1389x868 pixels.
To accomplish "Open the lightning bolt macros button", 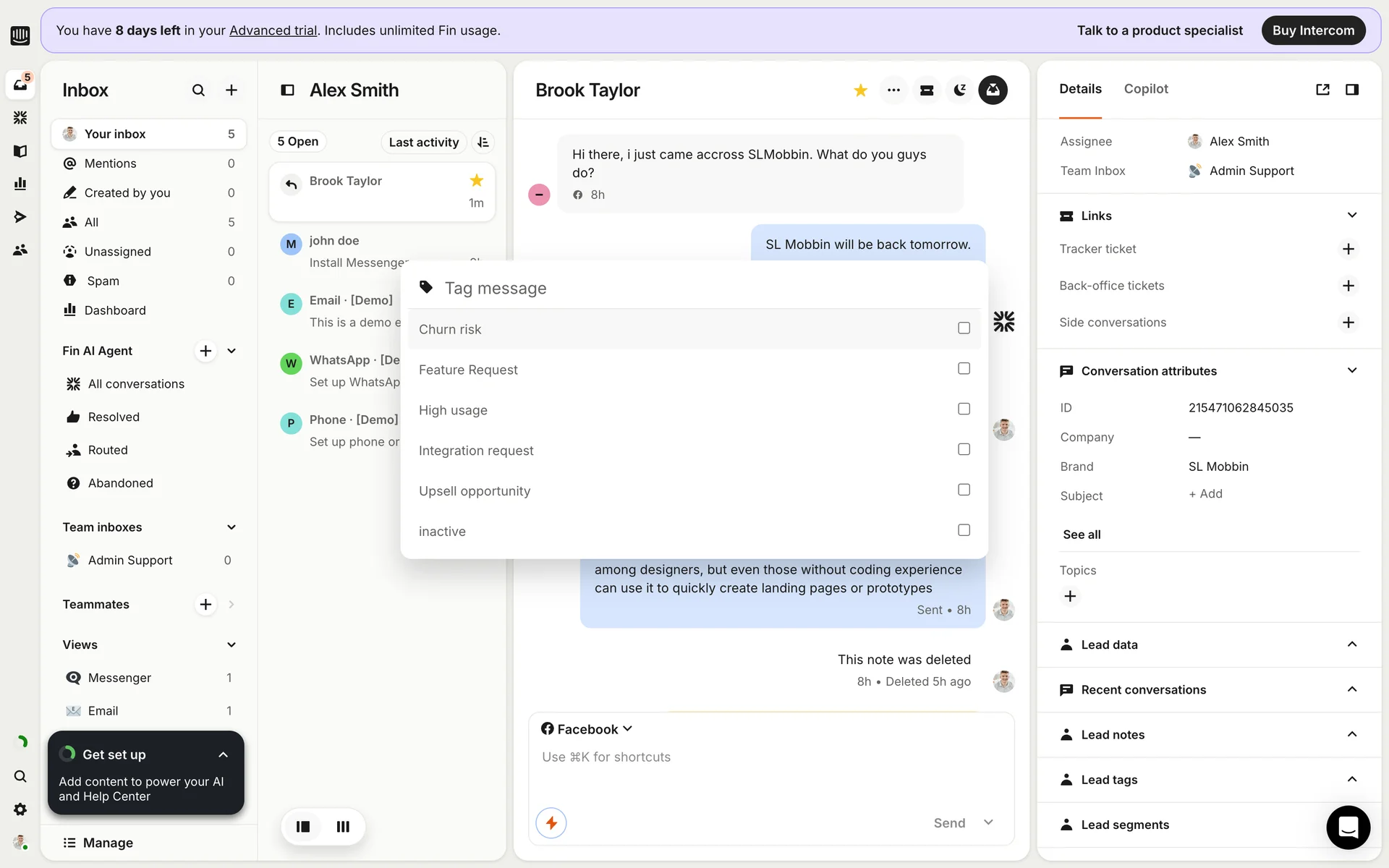I will point(551,823).
